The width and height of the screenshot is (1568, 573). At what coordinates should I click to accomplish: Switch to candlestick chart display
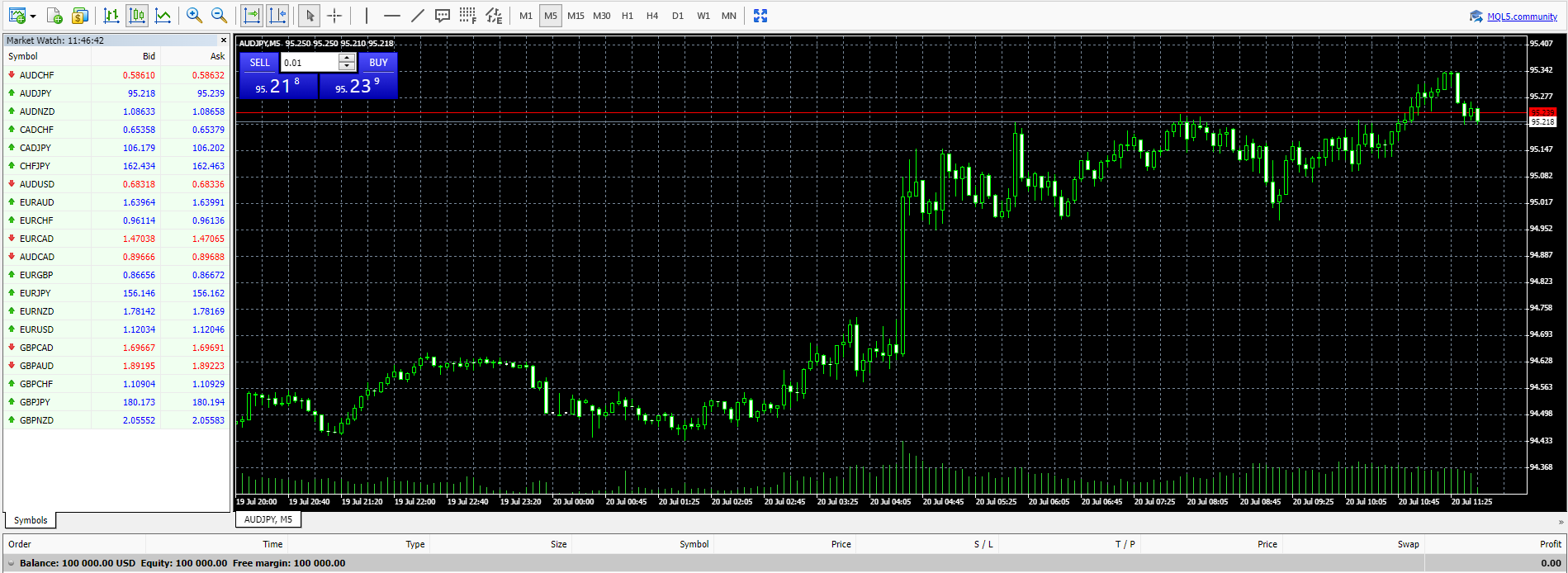(x=137, y=16)
